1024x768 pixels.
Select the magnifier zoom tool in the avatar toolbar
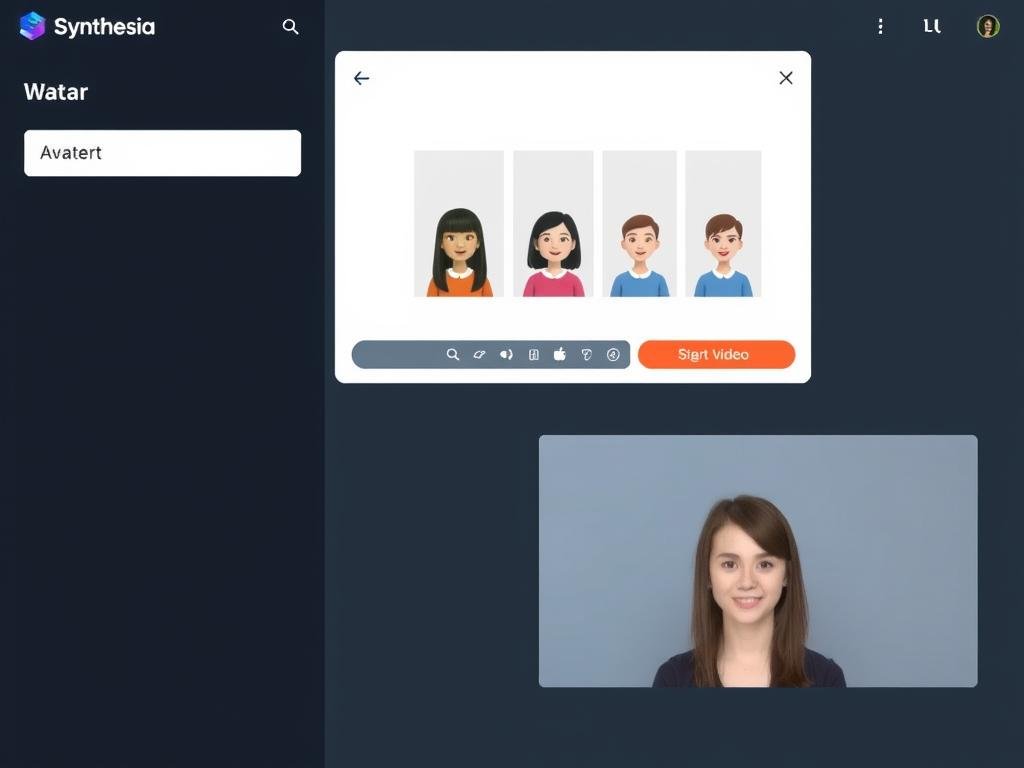click(453, 354)
